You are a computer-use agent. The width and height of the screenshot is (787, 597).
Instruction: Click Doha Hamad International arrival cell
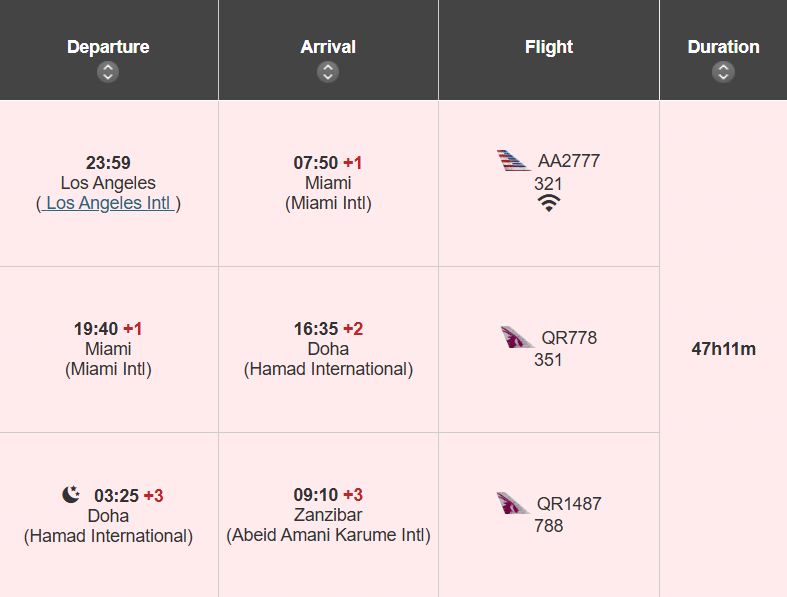click(328, 349)
